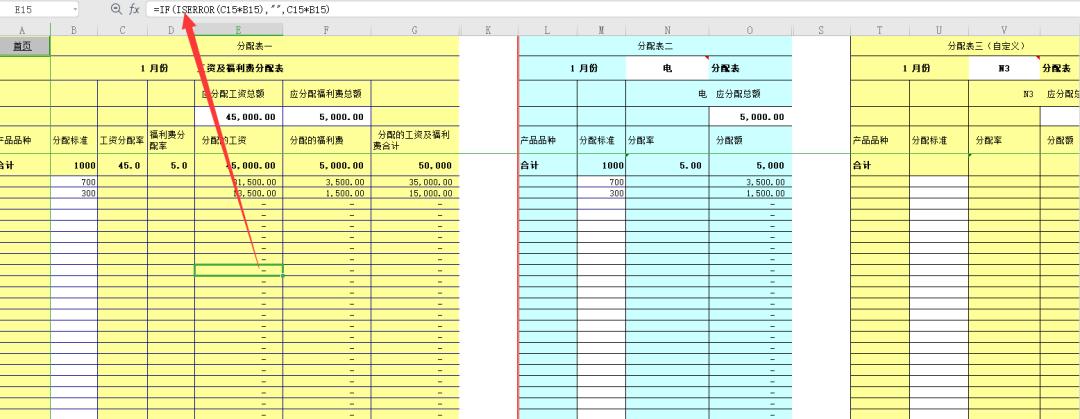Click the 分配表二 title cell
Screen dimensions: 1080x419
point(655,46)
